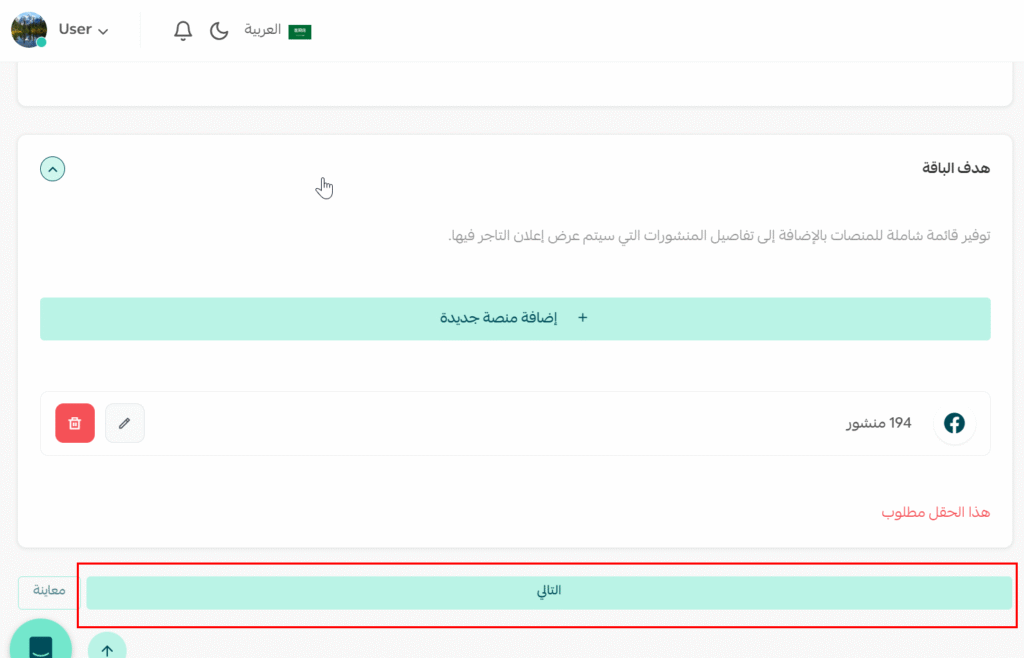Click the Facebook platform icon

click(954, 423)
